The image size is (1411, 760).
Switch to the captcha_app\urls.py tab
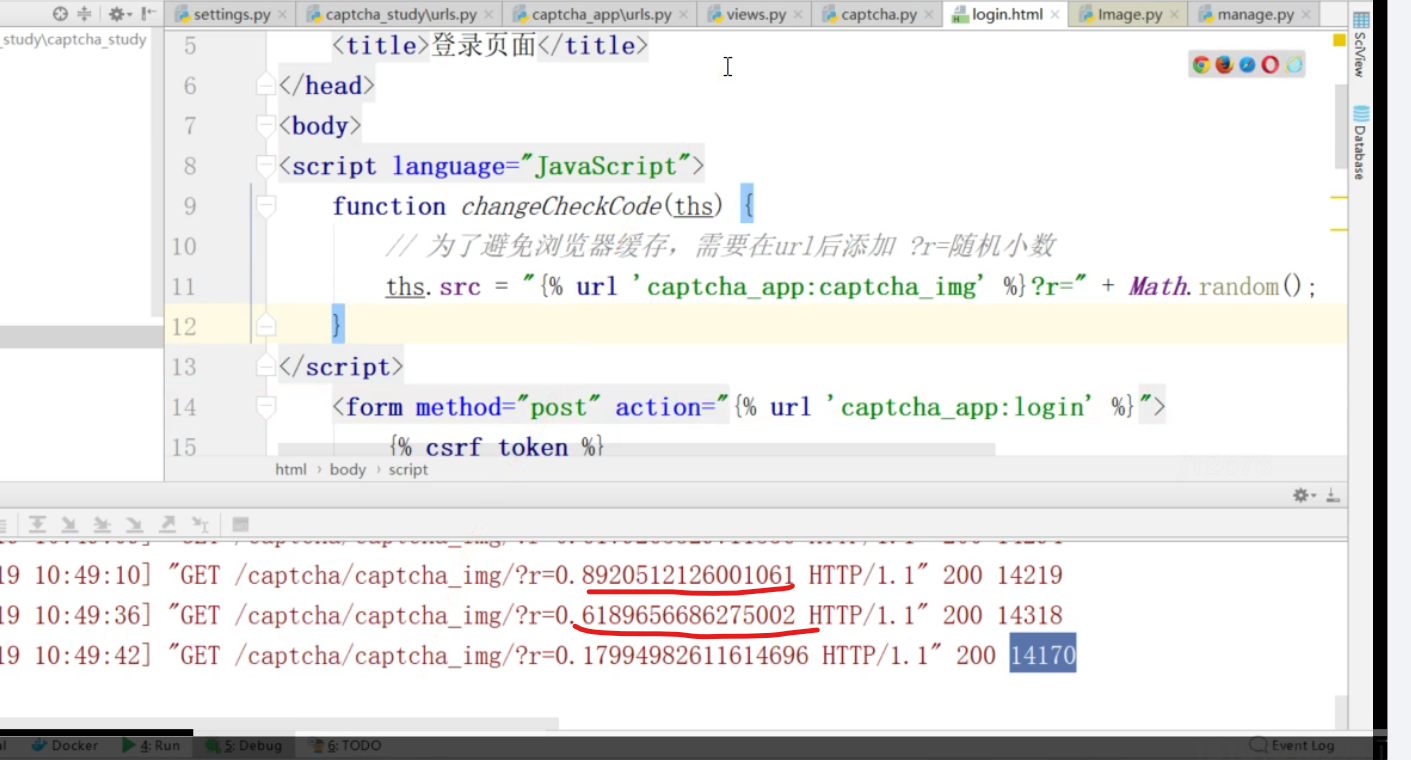[x=601, y=15]
